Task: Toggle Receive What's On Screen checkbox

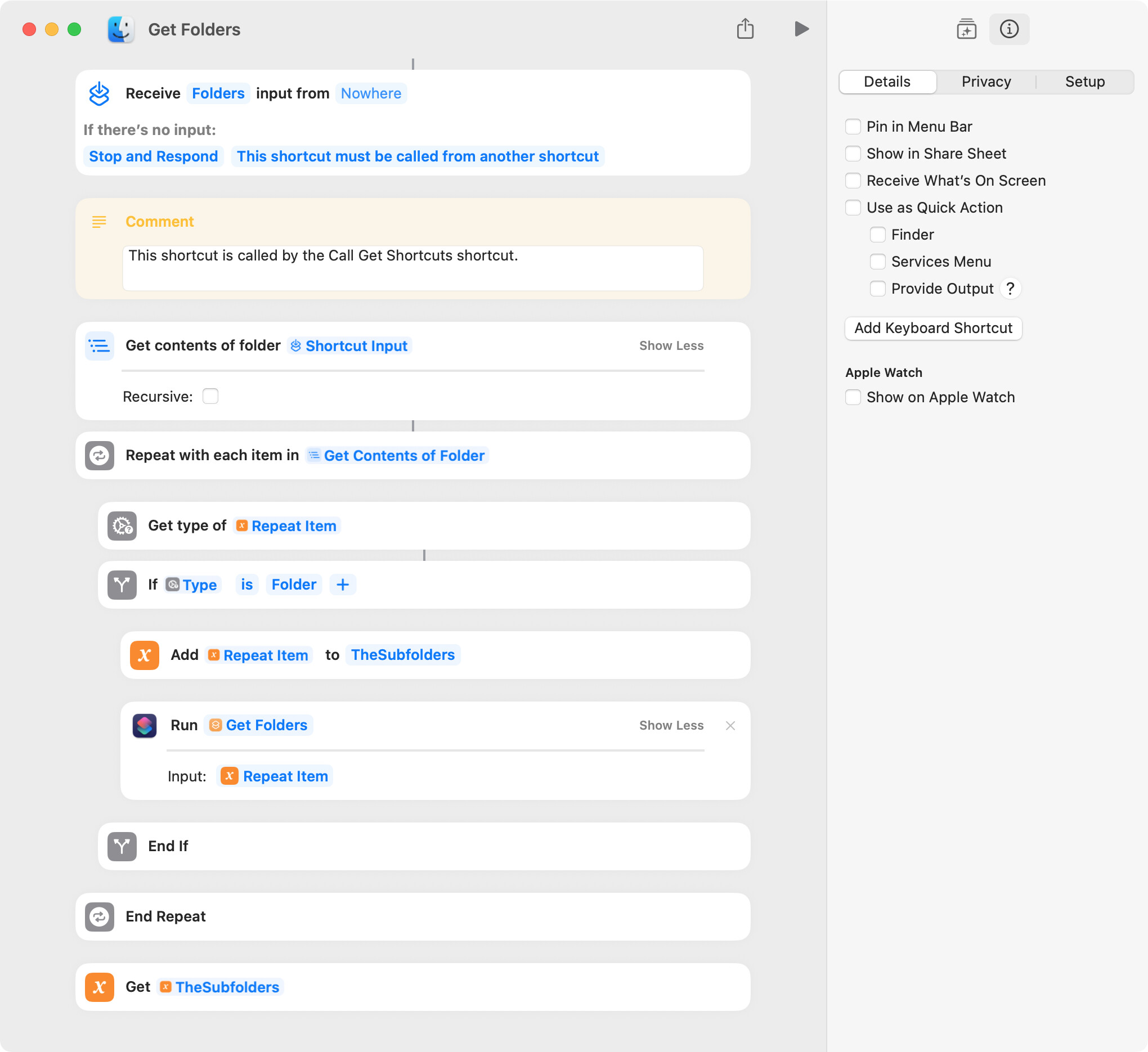Action: (853, 181)
